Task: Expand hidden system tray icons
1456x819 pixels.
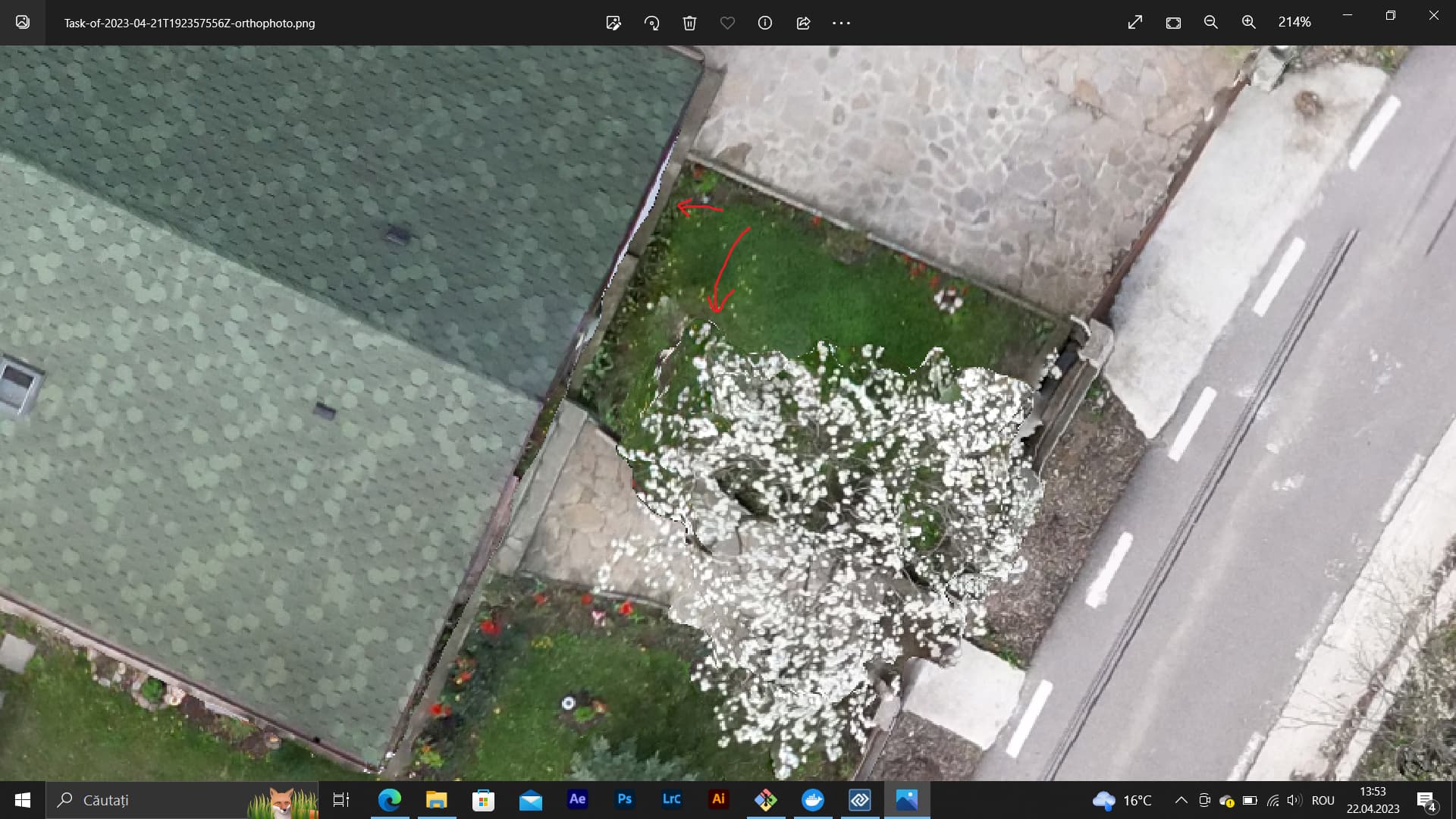Action: [1181, 799]
